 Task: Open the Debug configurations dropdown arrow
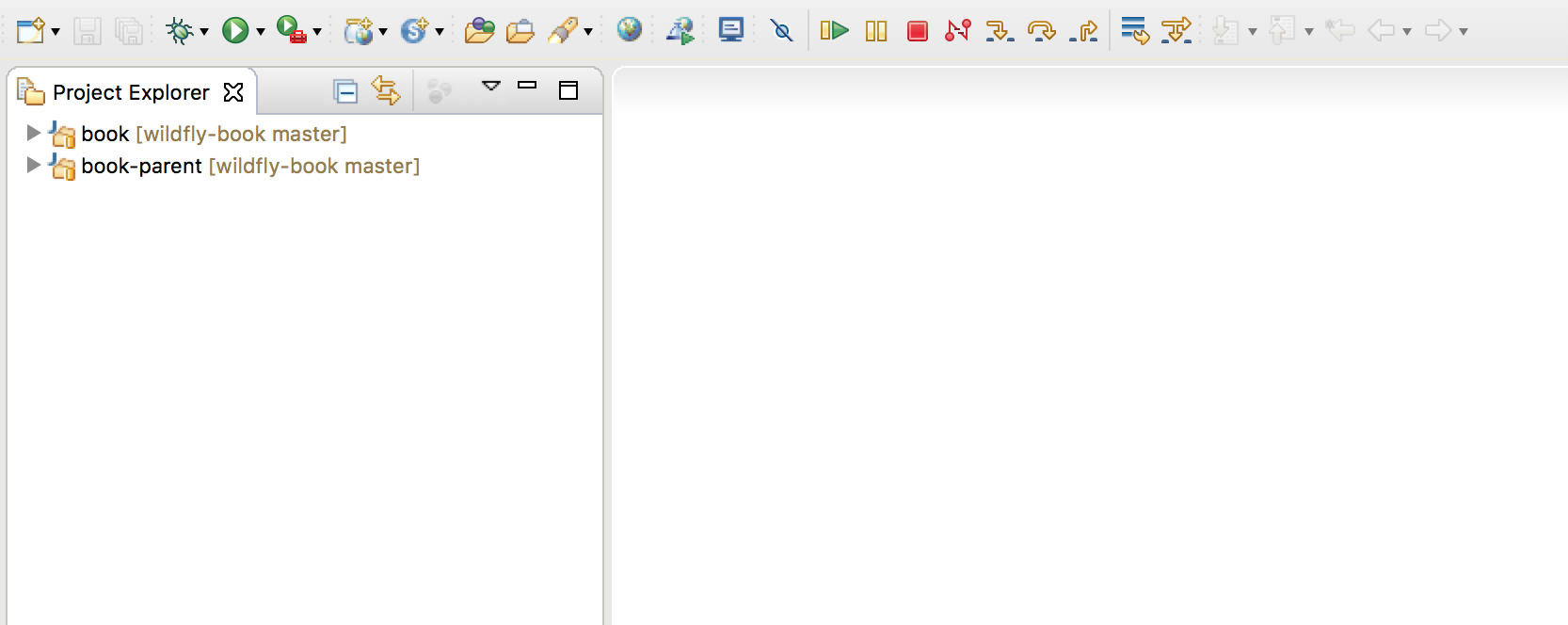click(203, 32)
